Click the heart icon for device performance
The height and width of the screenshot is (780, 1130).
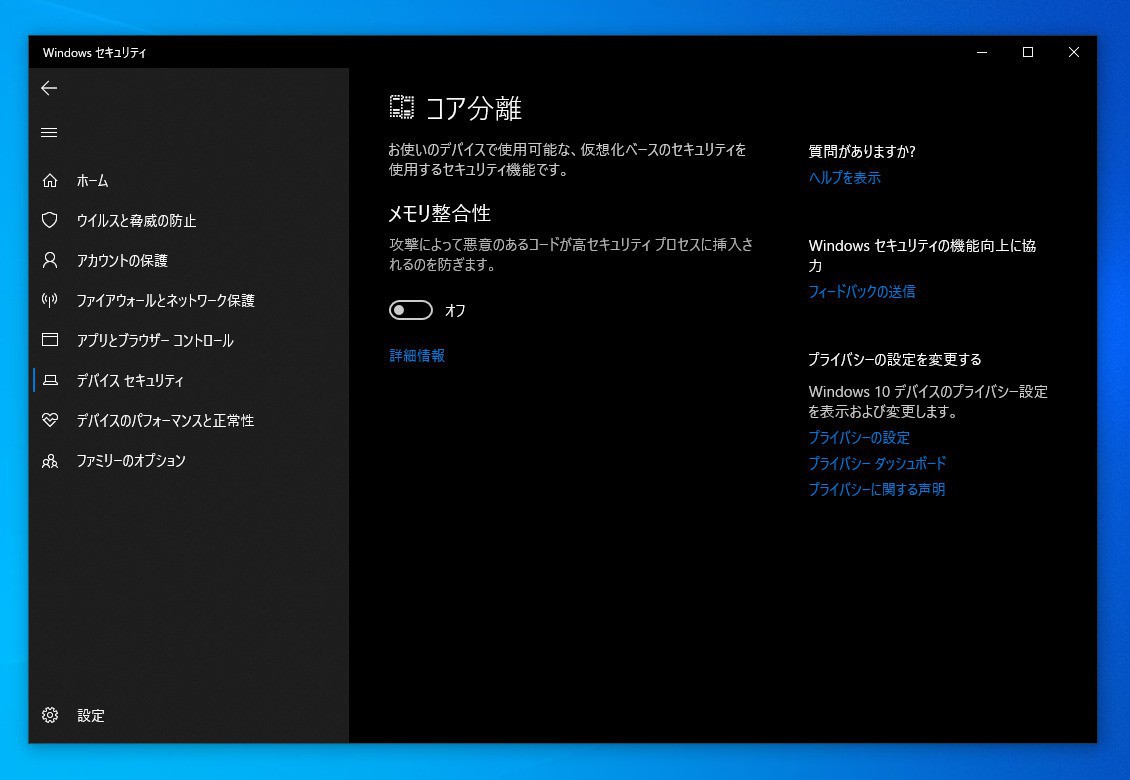(x=50, y=420)
